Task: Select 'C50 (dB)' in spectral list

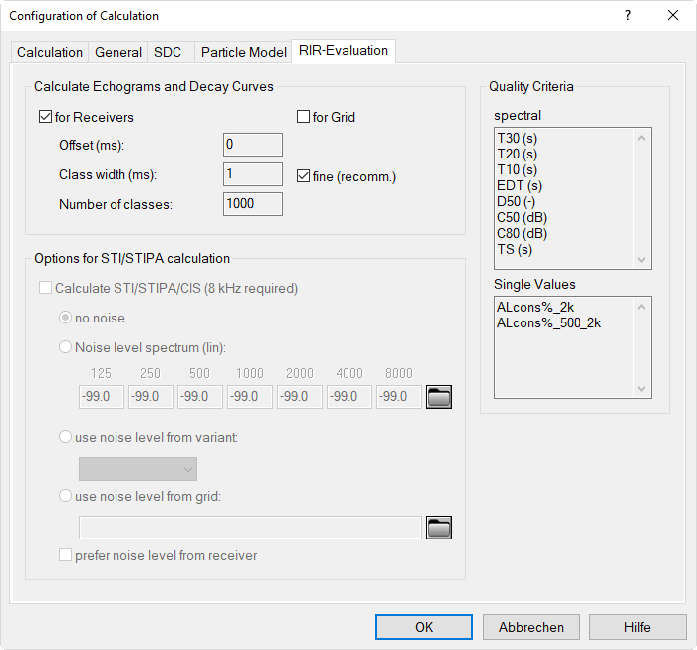Action: [x=522, y=217]
